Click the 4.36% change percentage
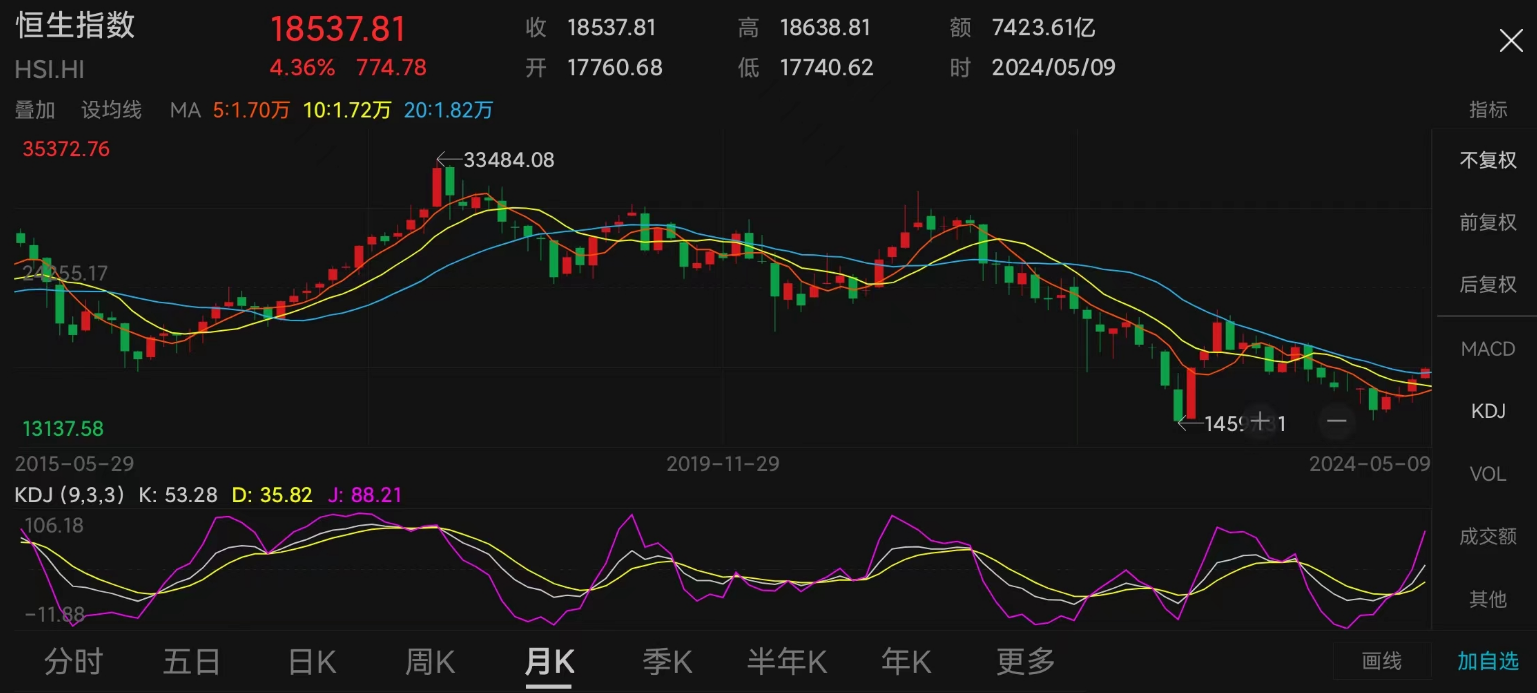The image size is (1537, 693). [x=302, y=68]
